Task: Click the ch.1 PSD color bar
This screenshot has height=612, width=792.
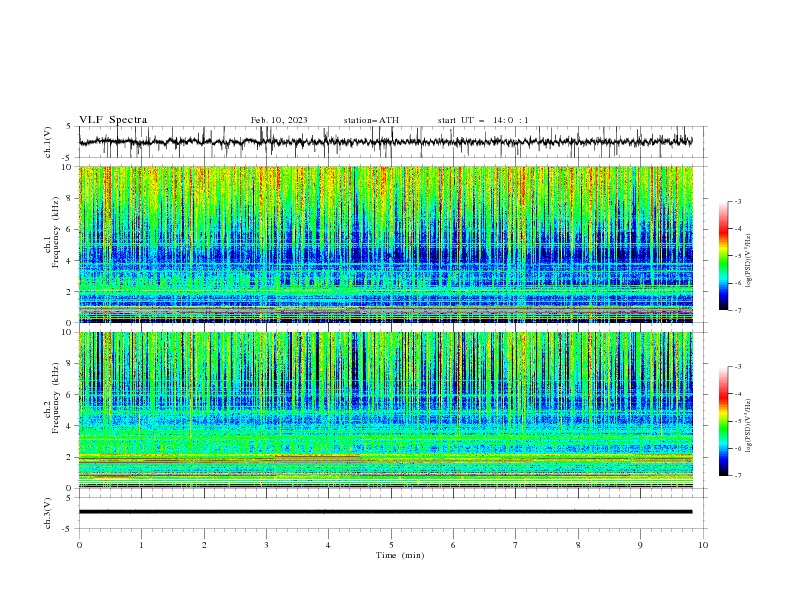Action: pos(724,256)
